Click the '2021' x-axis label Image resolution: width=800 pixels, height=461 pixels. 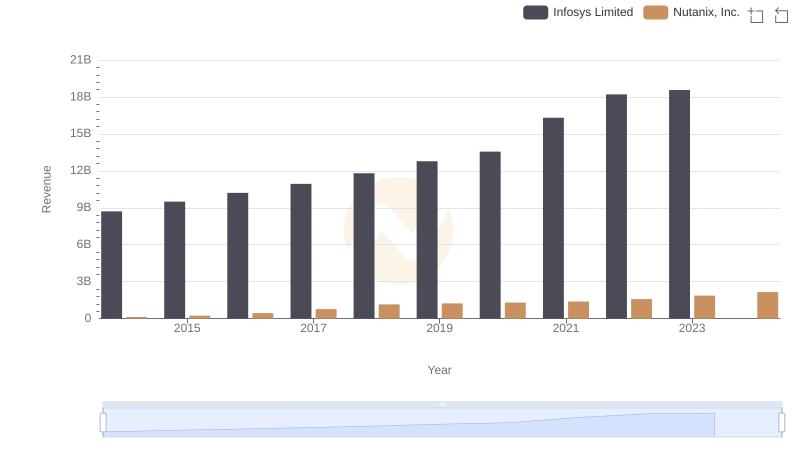coord(566,328)
